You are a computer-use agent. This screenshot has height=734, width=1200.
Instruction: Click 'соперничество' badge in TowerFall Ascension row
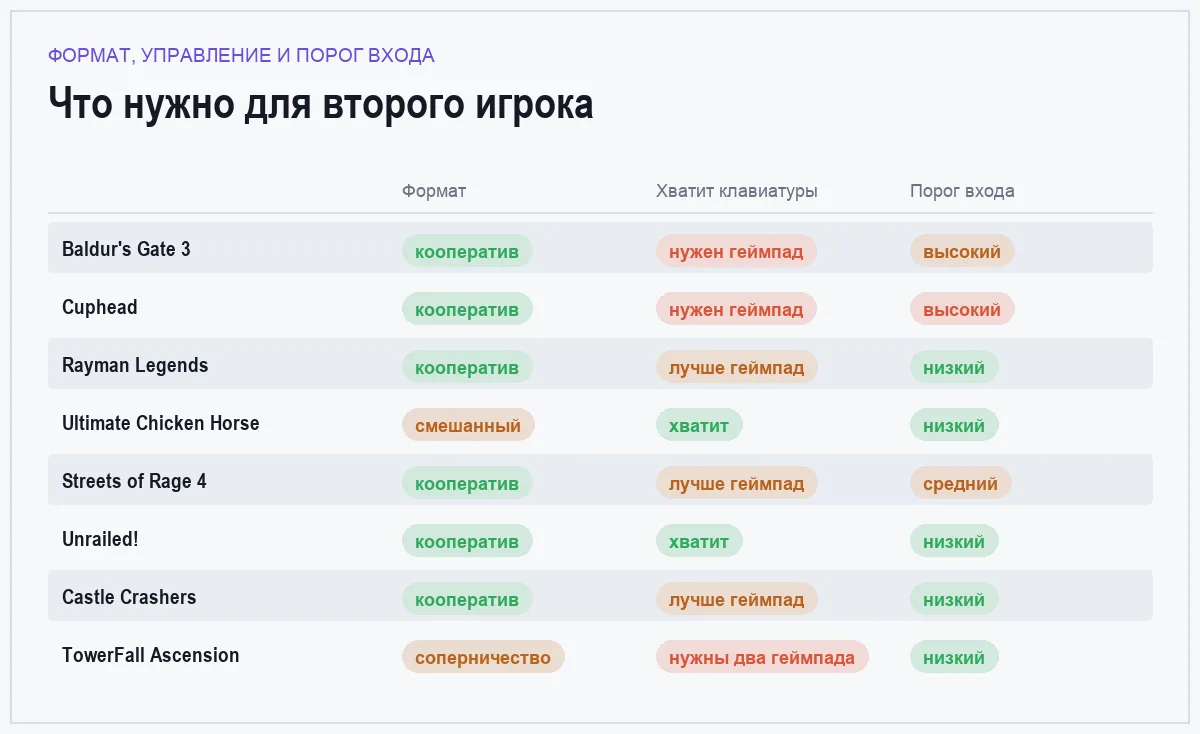pos(483,657)
